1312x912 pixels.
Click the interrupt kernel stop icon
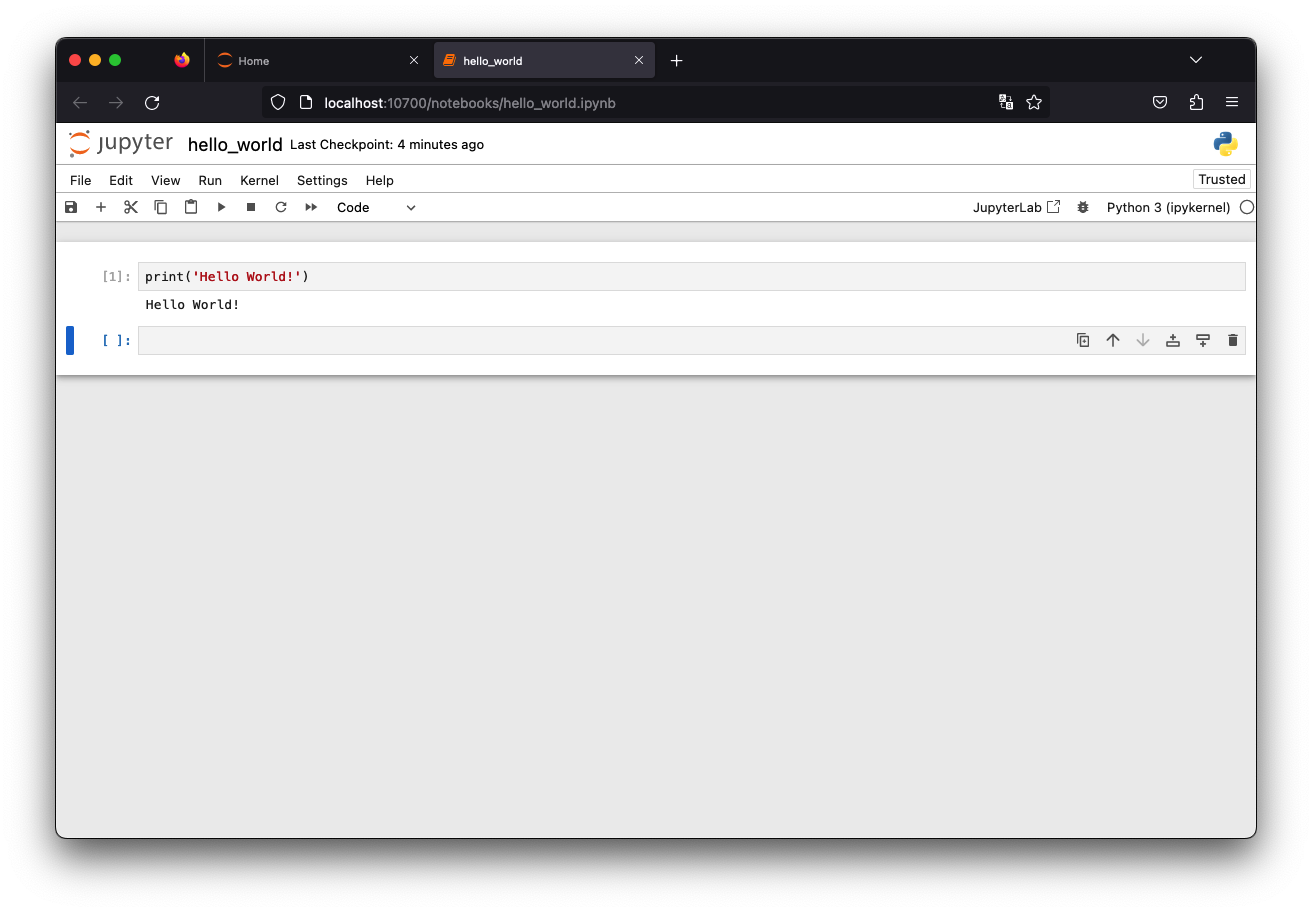(x=251, y=207)
